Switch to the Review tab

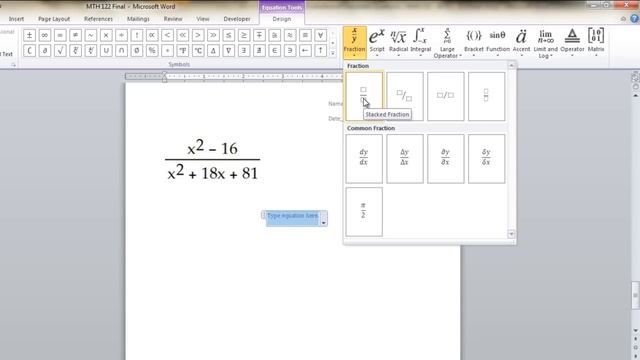click(x=173, y=19)
